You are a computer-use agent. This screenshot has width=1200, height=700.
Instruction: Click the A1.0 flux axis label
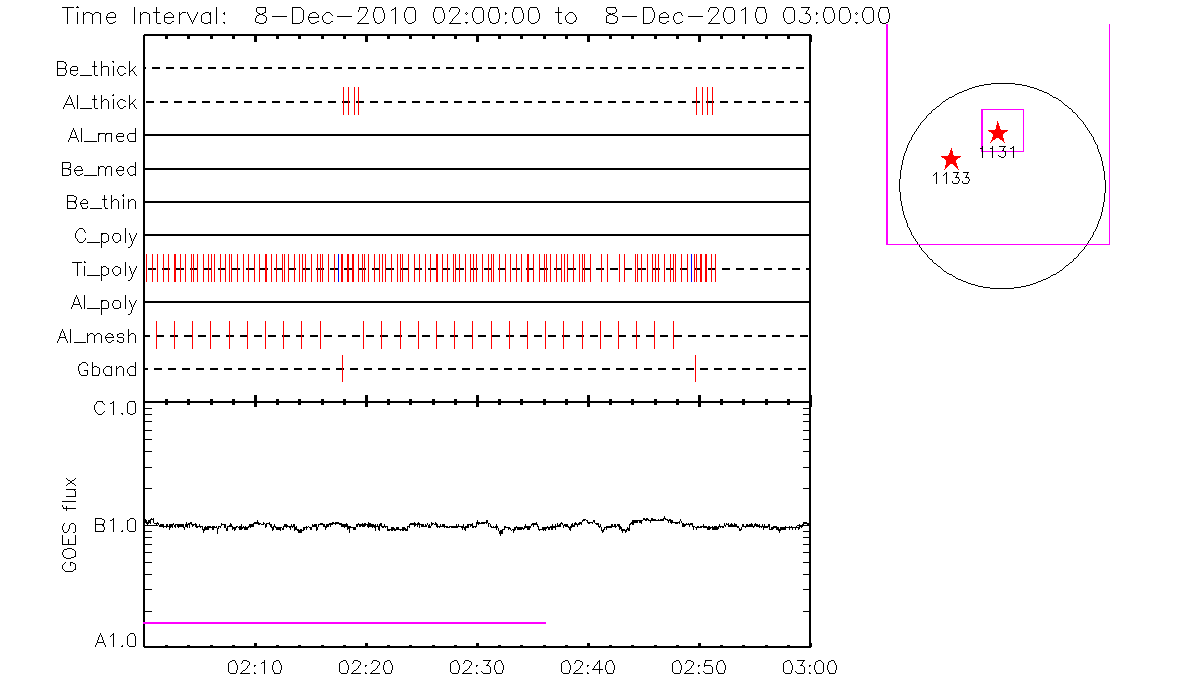pos(116,641)
